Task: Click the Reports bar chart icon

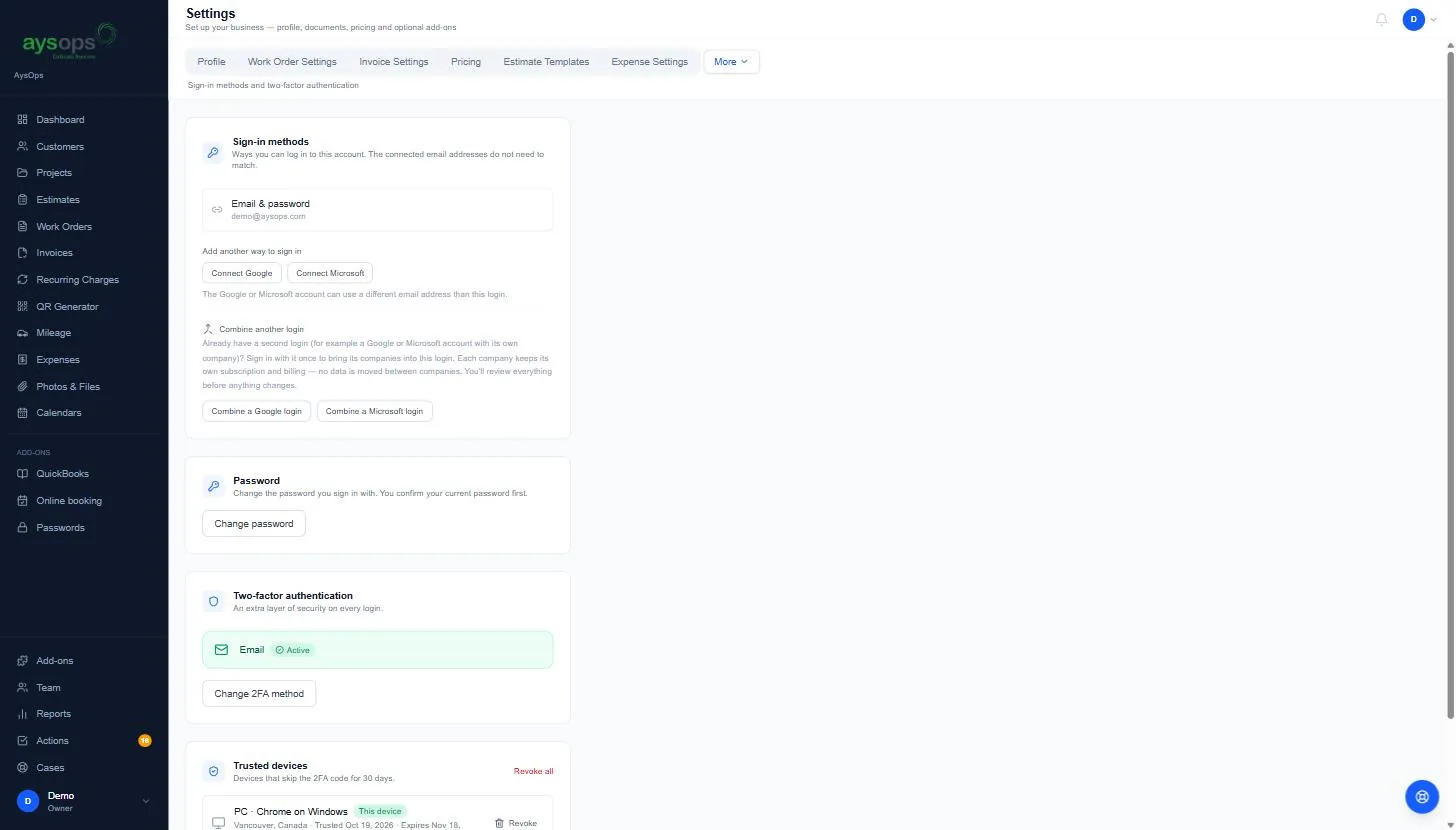Action: pyautogui.click(x=22, y=714)
